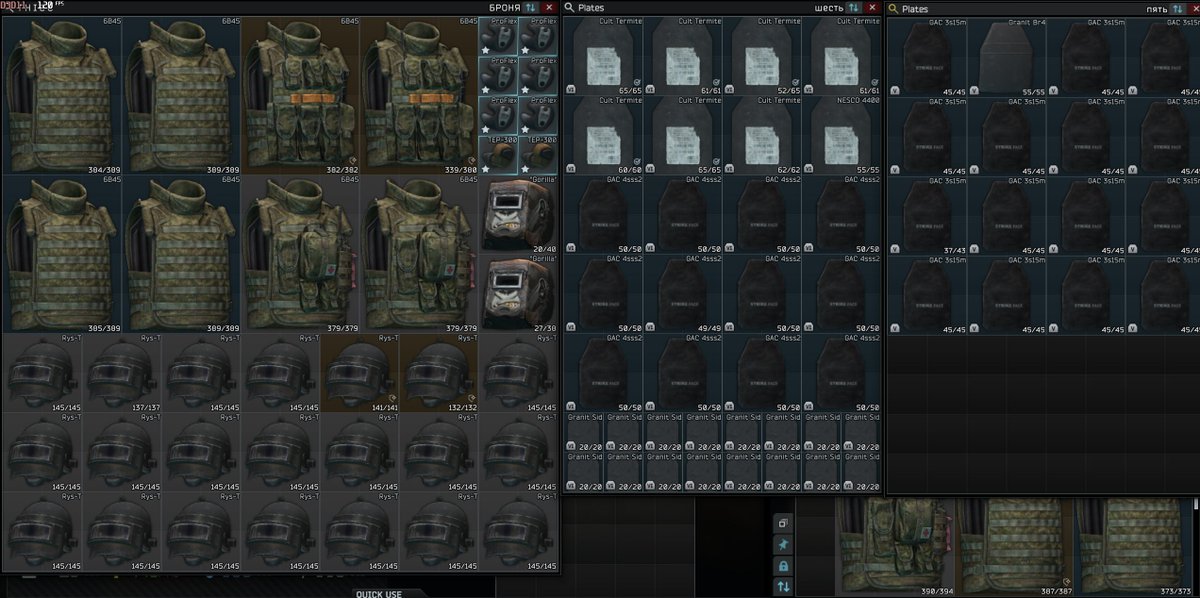Select the GAC 3s15m plate with 37/43 durability
Image resolution: width=1200 pixels, height=598 pixels.
[x=926, y=216]
